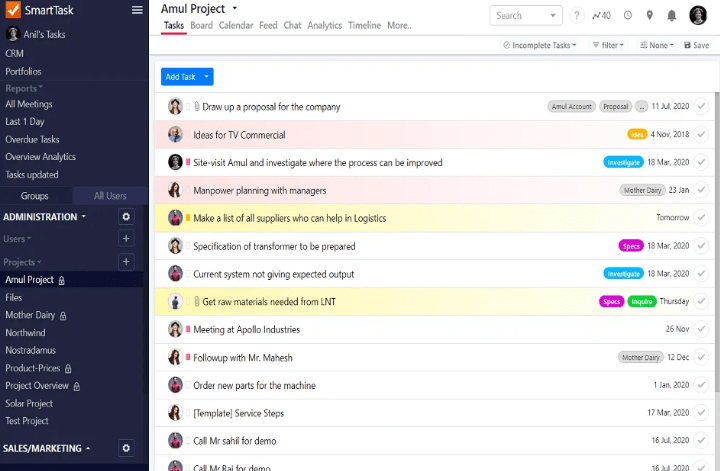Switch to All Users tab in sidebar
This screenshot has height=471, width=720.
pyautogui.click(x=110, y=196)
